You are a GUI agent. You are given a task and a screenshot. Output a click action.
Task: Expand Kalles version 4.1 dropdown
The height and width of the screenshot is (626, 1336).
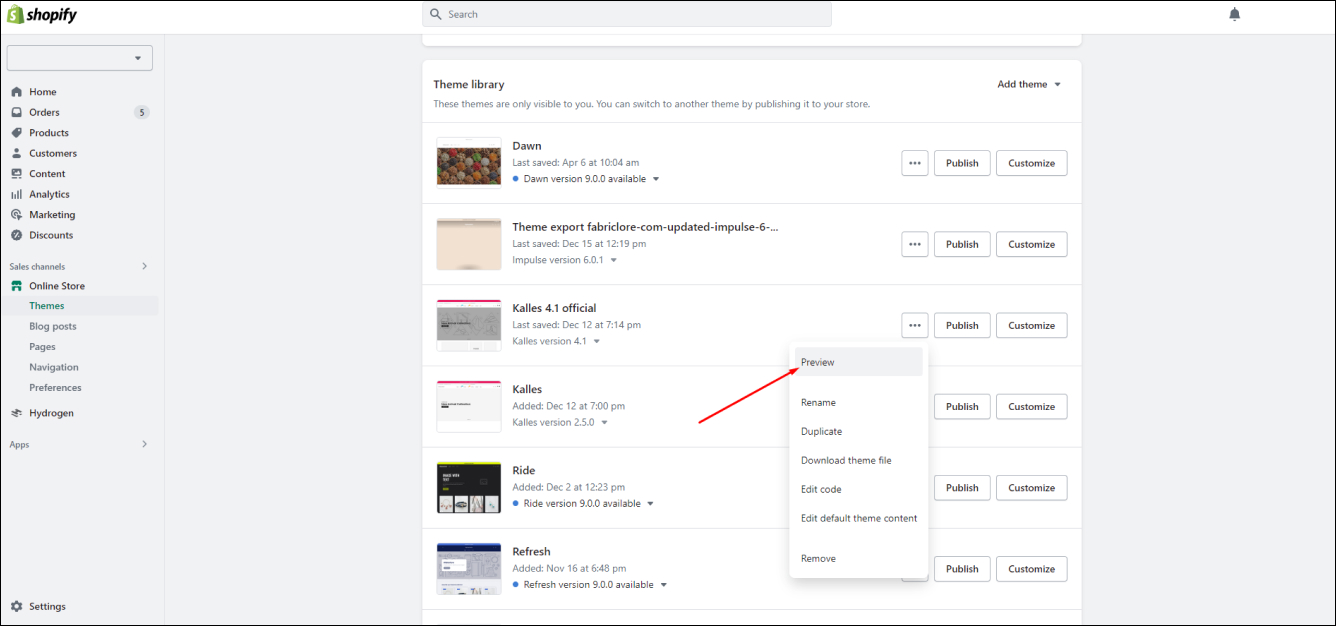point(597,341)
